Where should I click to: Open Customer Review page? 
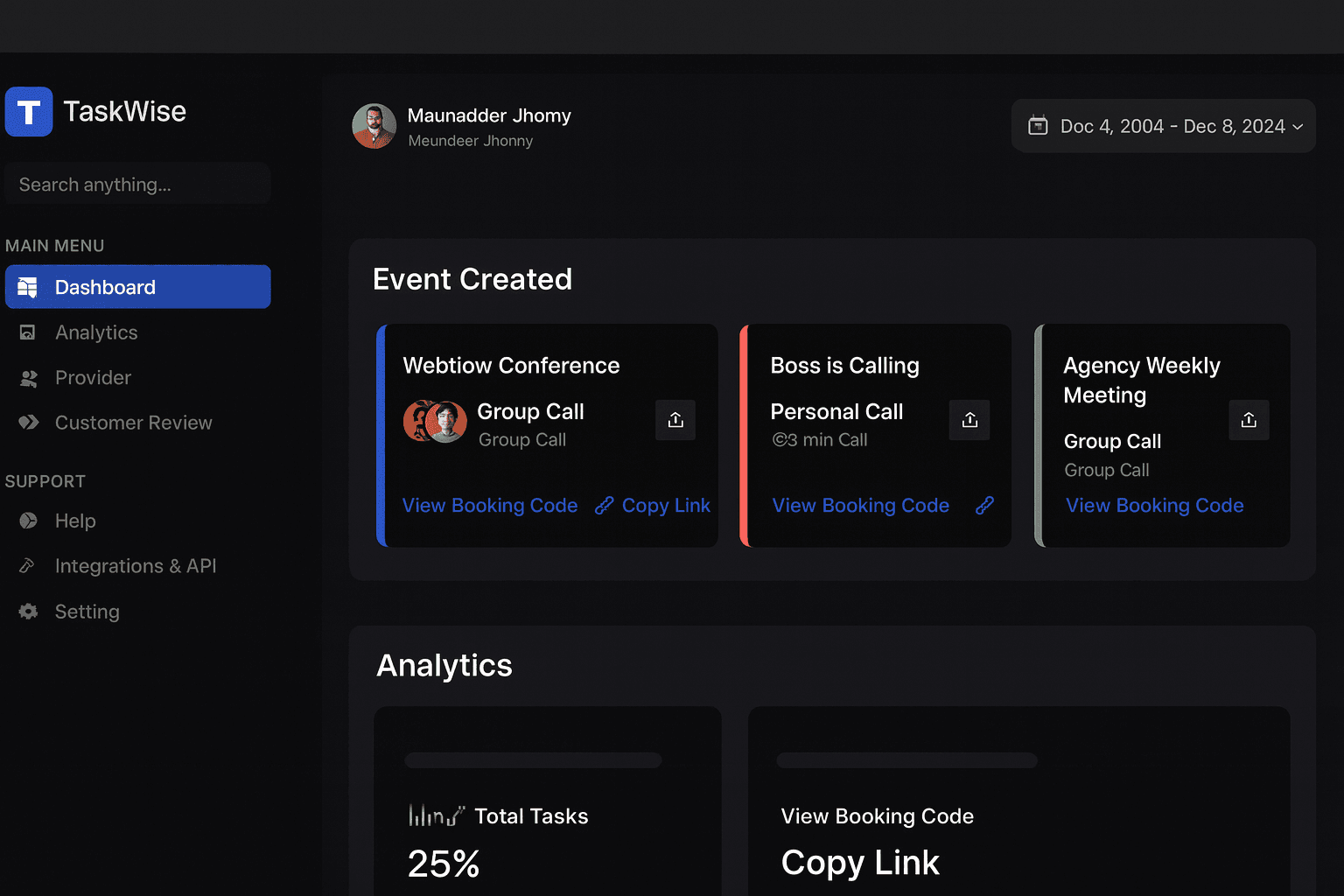point(133,423)
